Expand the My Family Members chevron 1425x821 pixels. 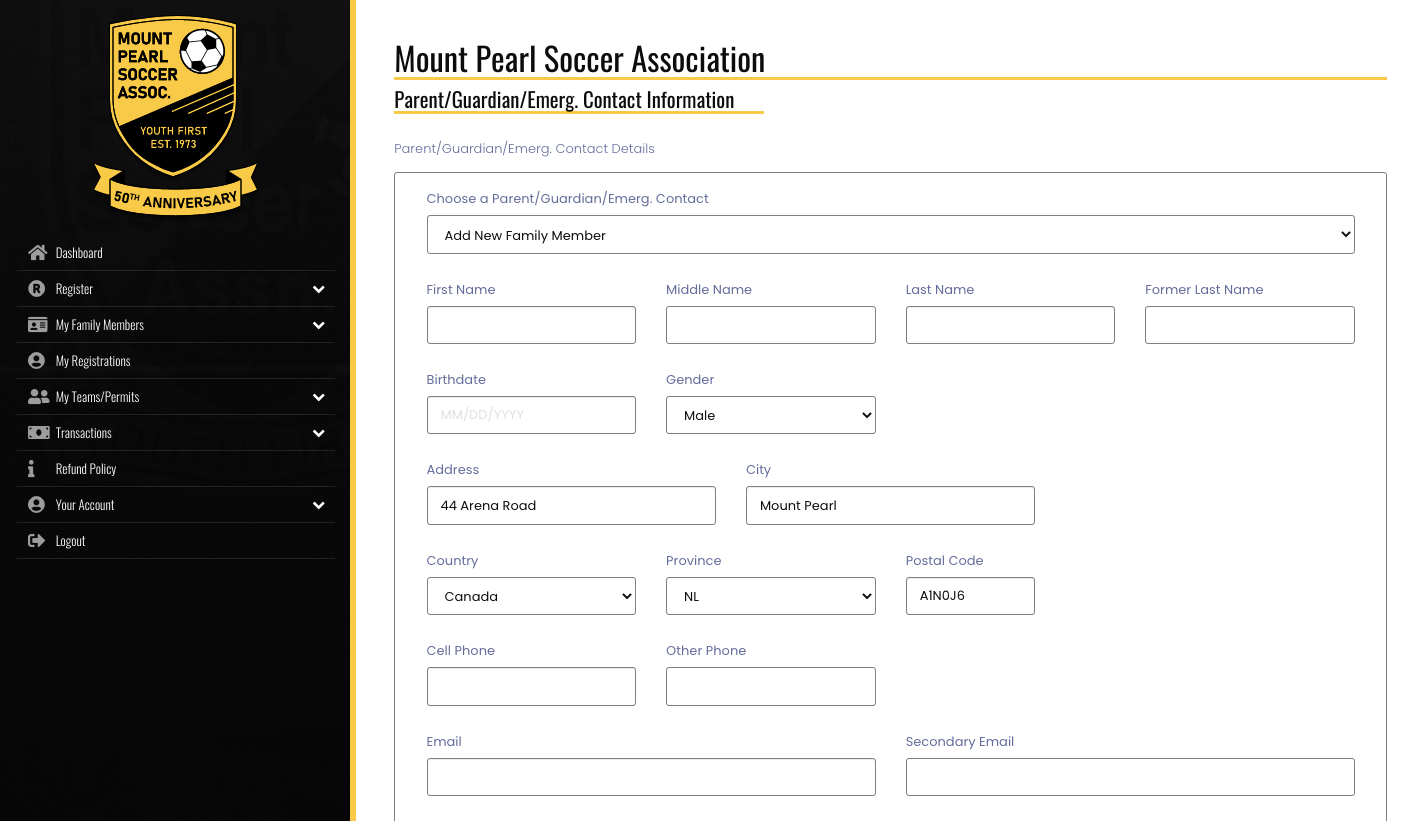pyautogui.click(x=318, y=325)
